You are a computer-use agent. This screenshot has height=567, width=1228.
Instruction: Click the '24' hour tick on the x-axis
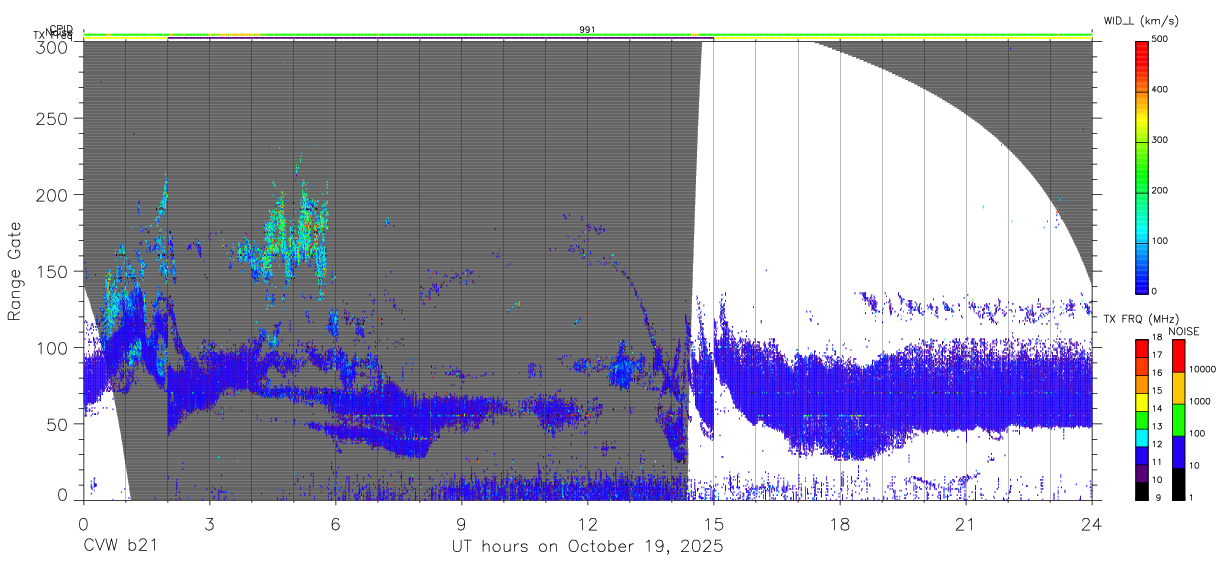tap(1092, 524)
